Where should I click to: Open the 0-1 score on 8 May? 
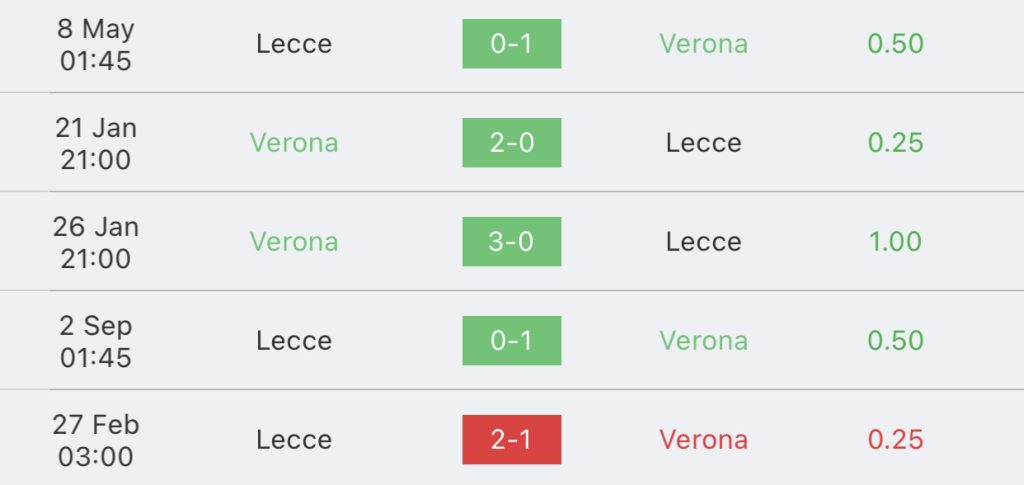pyautogui.click(x=511, y=44)
